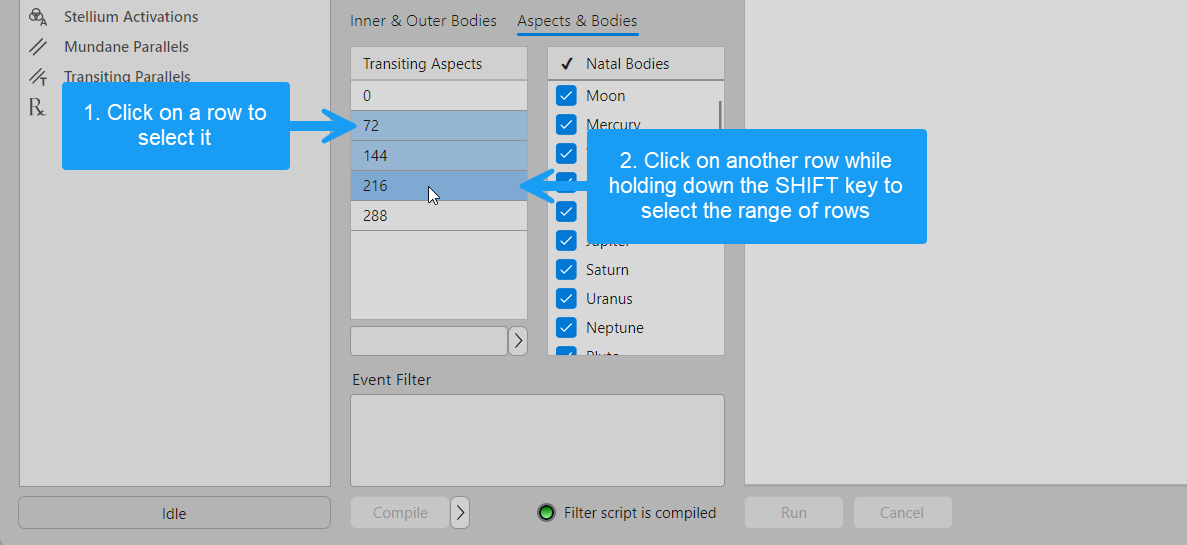Click the Idle status button

click(174, 512)
